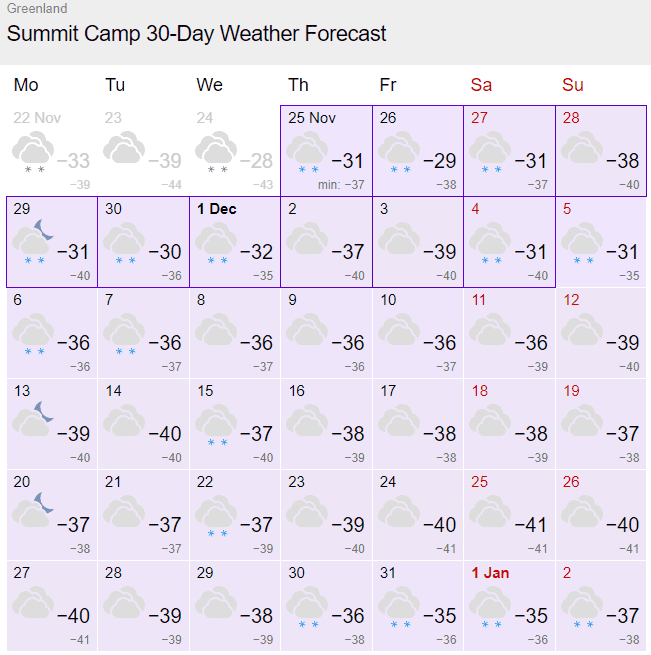Open the Greenland breadcrumb link
Screen dimensions: 651x655
pyautogui.click(x=37, y=8)
